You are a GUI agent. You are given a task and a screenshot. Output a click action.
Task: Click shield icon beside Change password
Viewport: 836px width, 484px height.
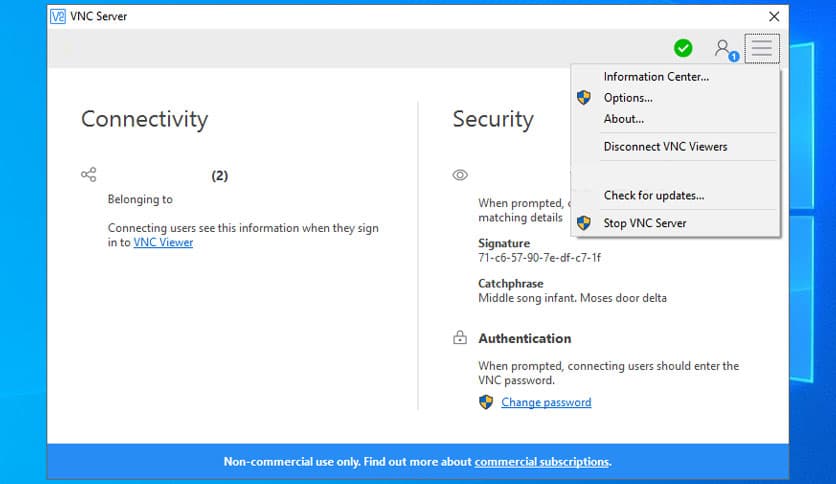[486, 402]
